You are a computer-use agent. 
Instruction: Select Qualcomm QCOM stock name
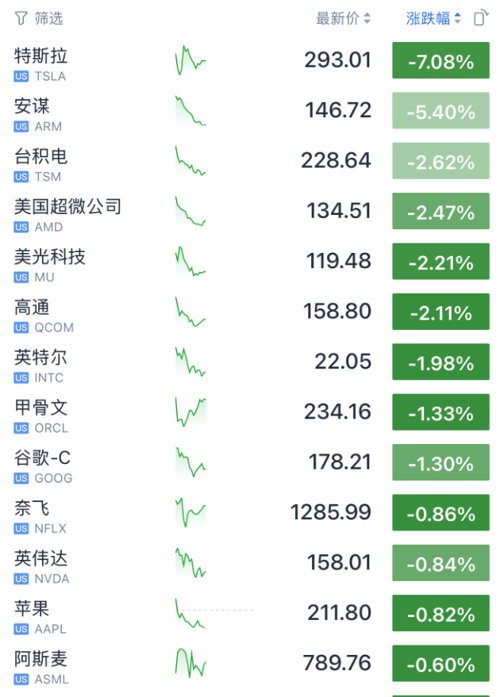point(32,307)
